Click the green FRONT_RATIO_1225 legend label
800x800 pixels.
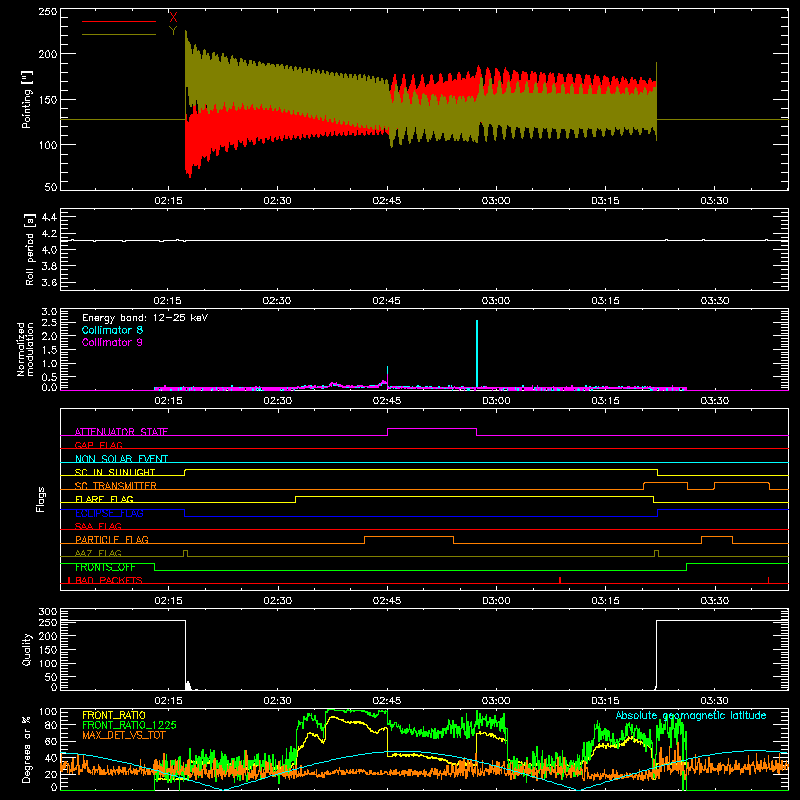click(x=129, y=725)
